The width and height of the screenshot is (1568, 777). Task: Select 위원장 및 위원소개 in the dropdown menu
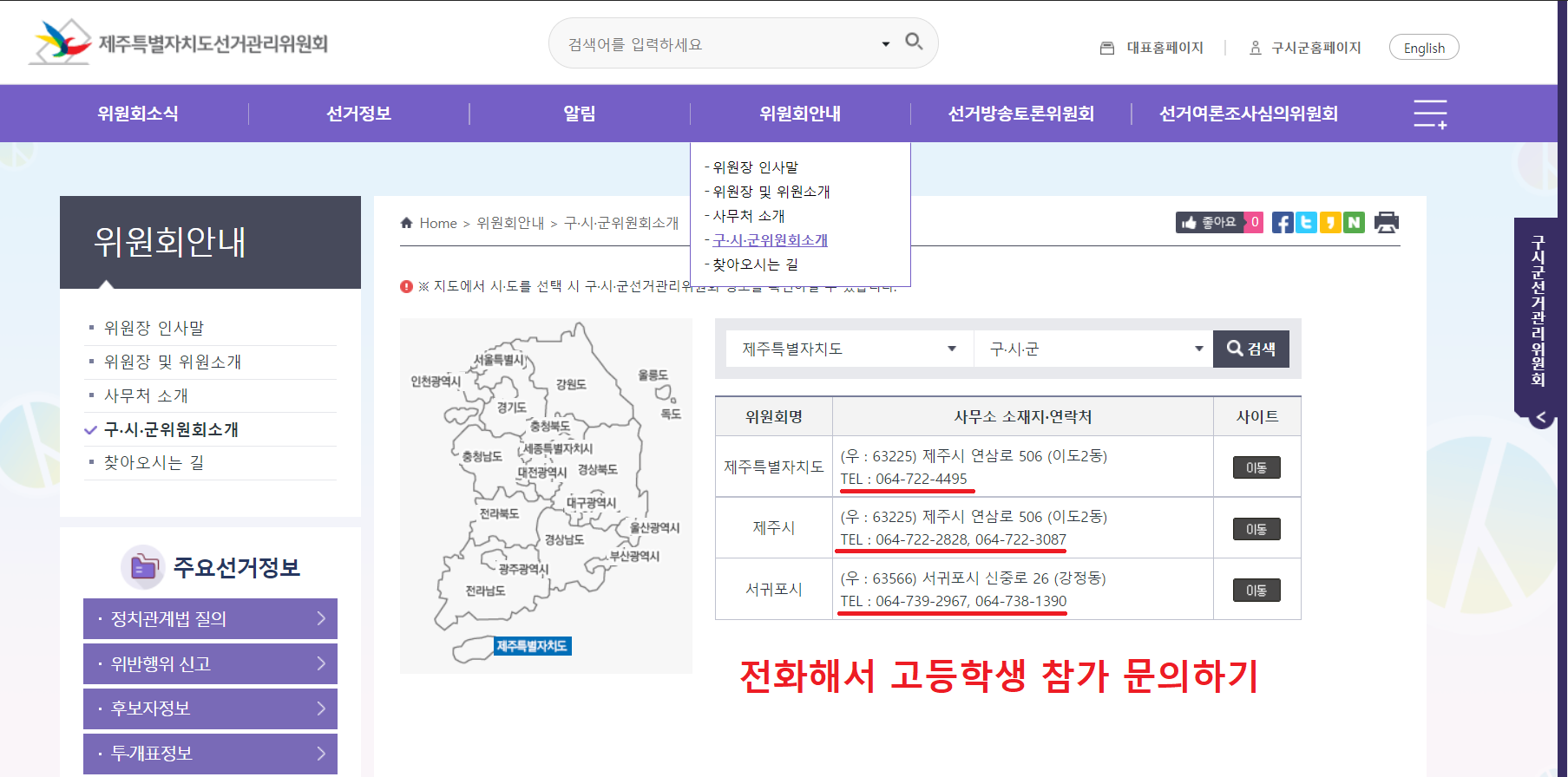(x=771, y=192)
